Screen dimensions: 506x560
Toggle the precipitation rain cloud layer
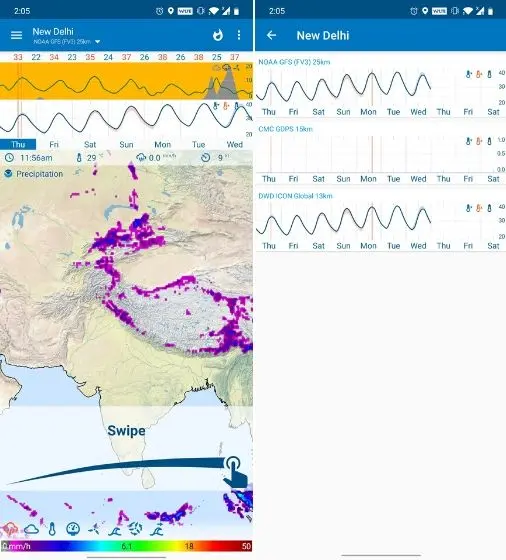10,529
